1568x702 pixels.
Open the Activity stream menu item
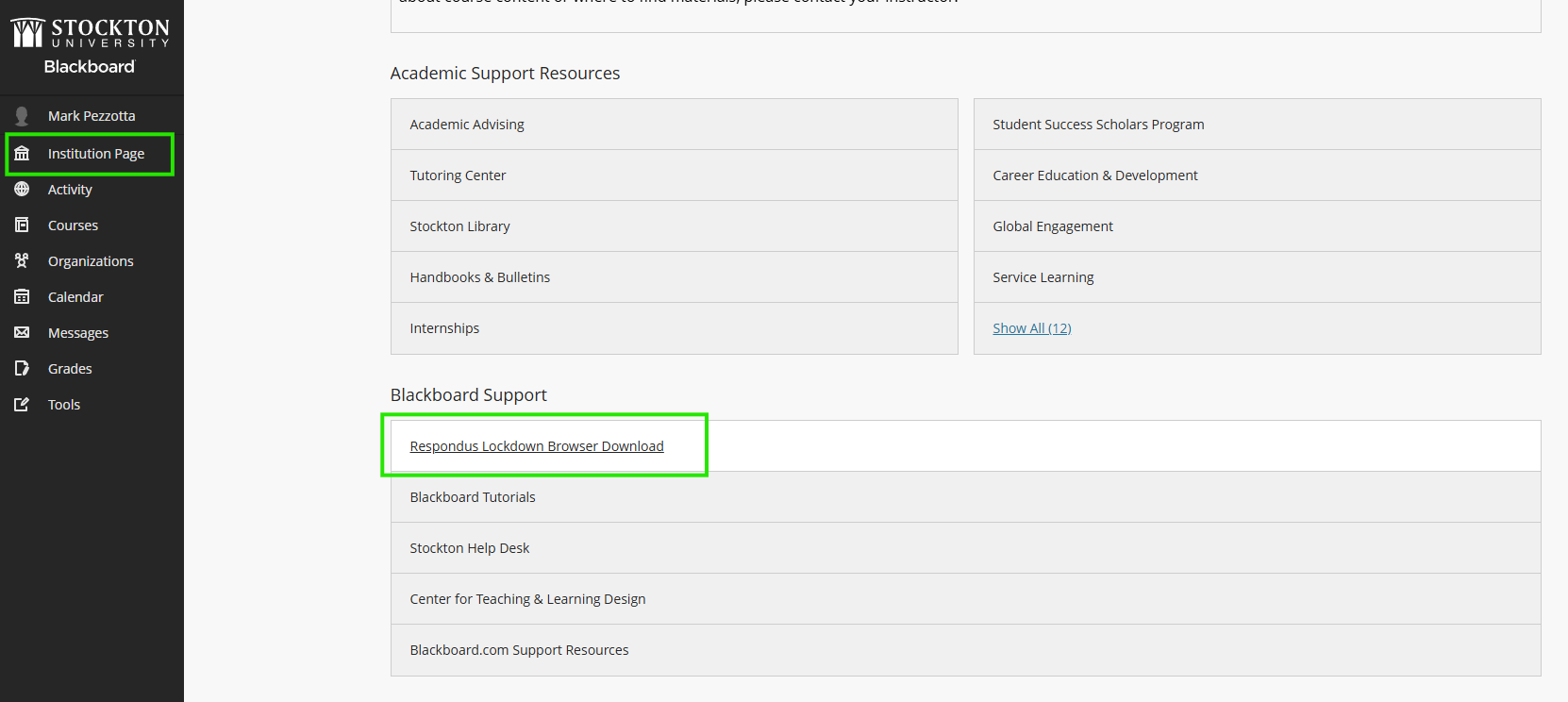[92, 190]
